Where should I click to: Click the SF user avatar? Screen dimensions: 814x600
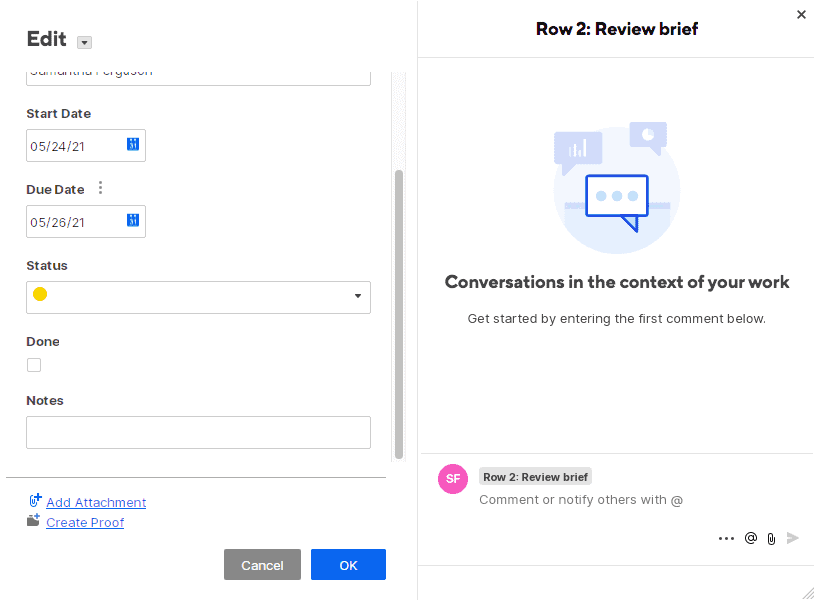(x=453, y=479)
